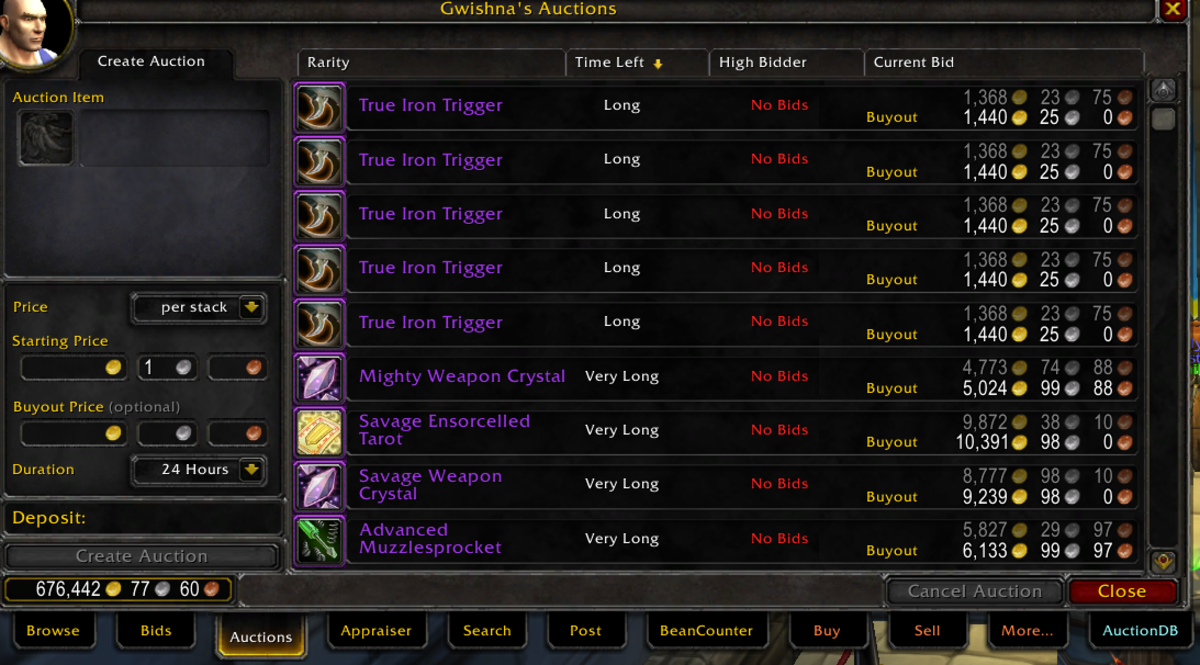The image size is (1200, 665).
Task: Click the Savage Ensorcelled Tarot card icon
Action: pos(320,431)
